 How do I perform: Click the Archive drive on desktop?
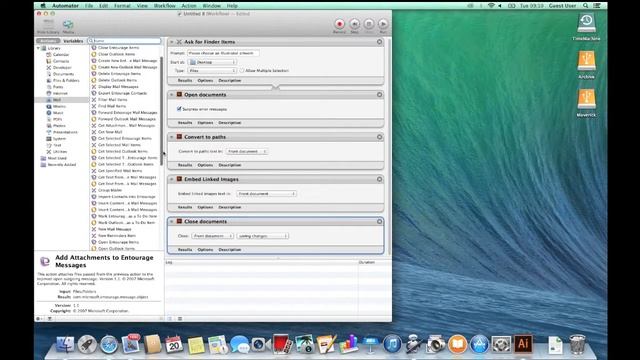586,62
